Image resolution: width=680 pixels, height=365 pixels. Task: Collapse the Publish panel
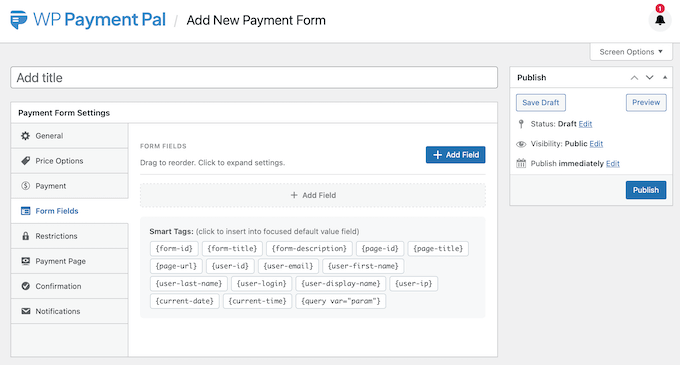[x=665, y=78]
